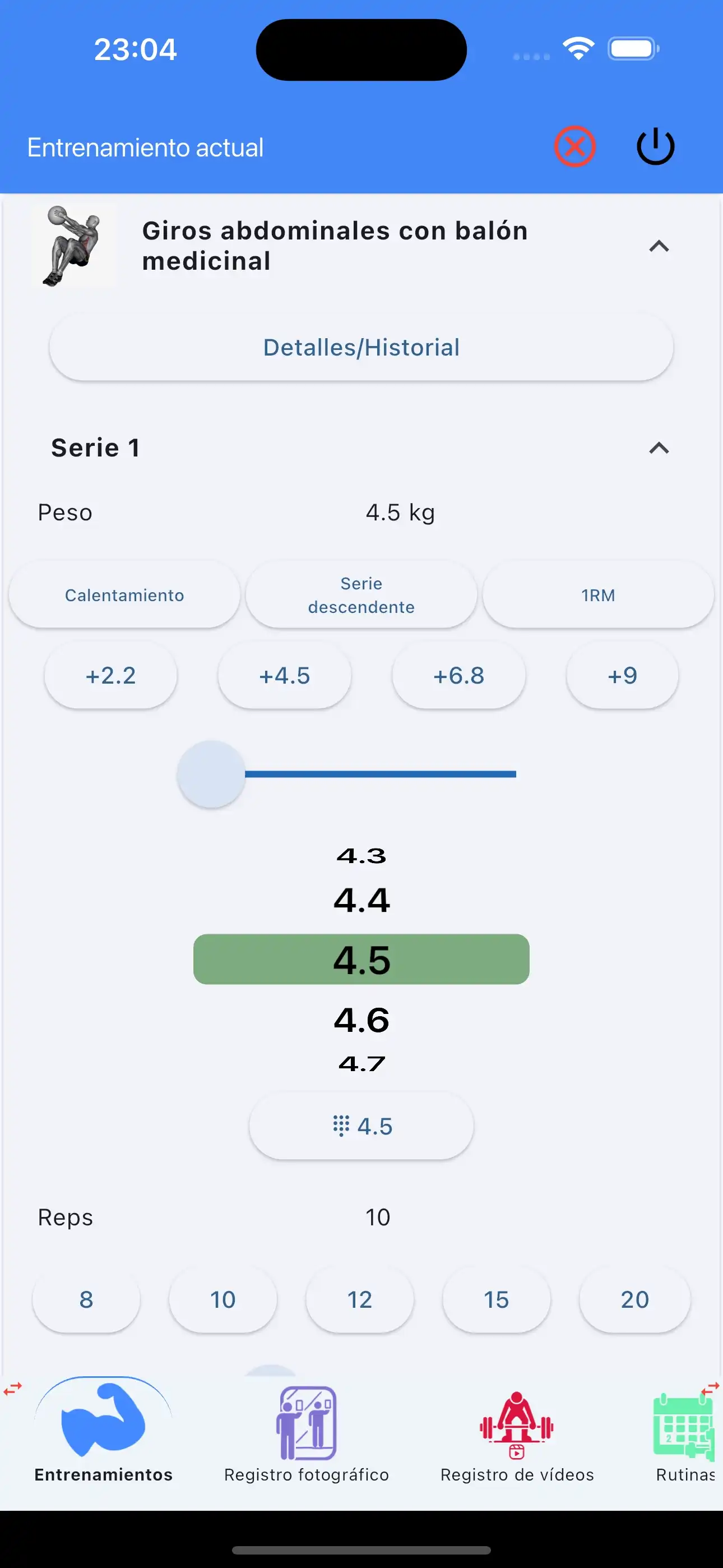Tap the red cancel workout X icon

point(574,147)
